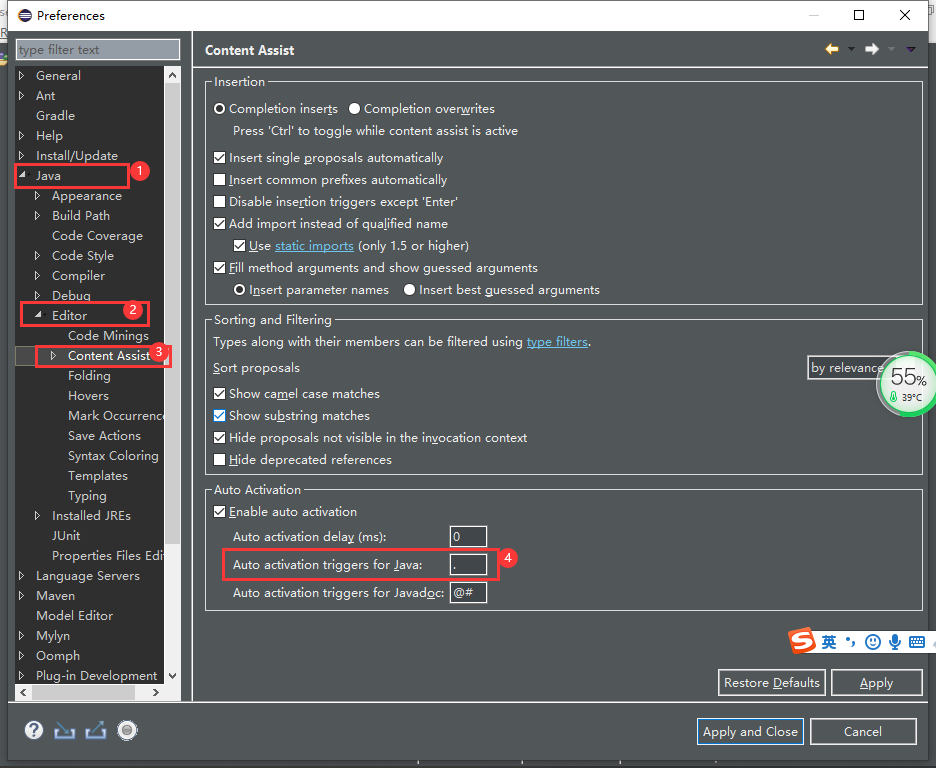Select Insert best guessed arguments radio button
The height and width of the screenshot is (768, 936).
[x=410, y=290]
